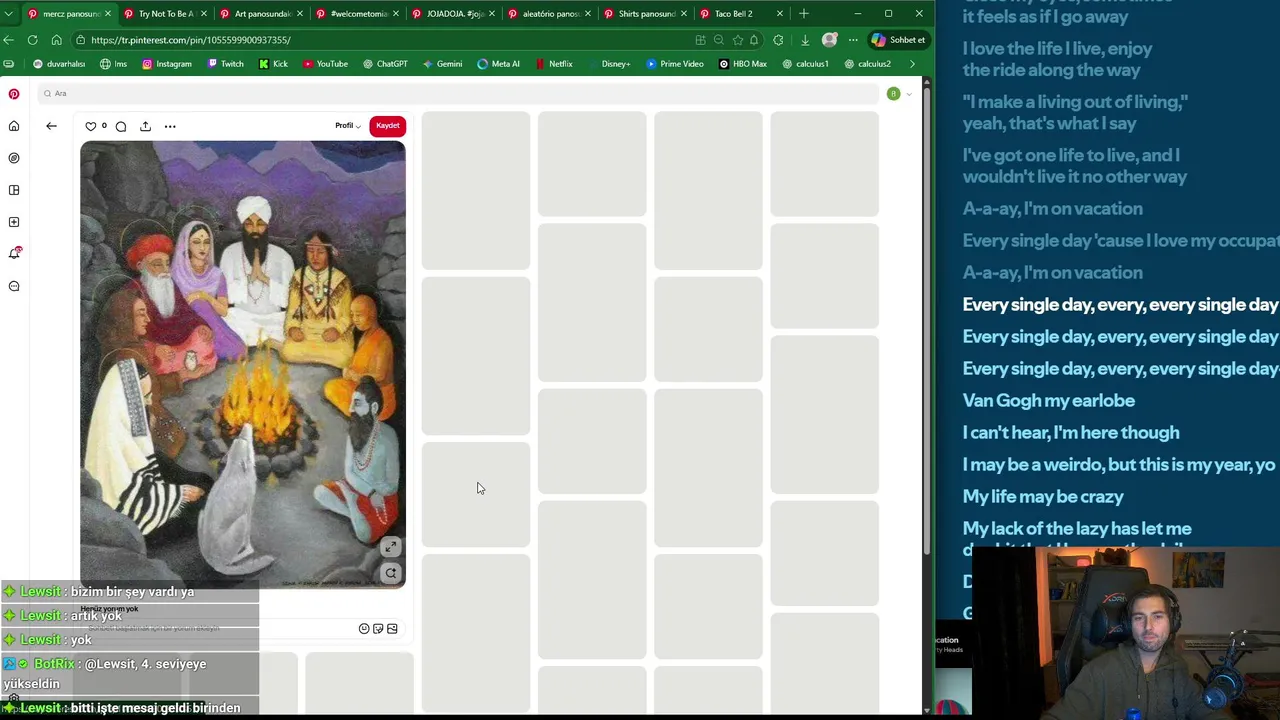1280x720 pixels.
Task: Click the Sohbet et Copilot button
Action: point(899,40)
